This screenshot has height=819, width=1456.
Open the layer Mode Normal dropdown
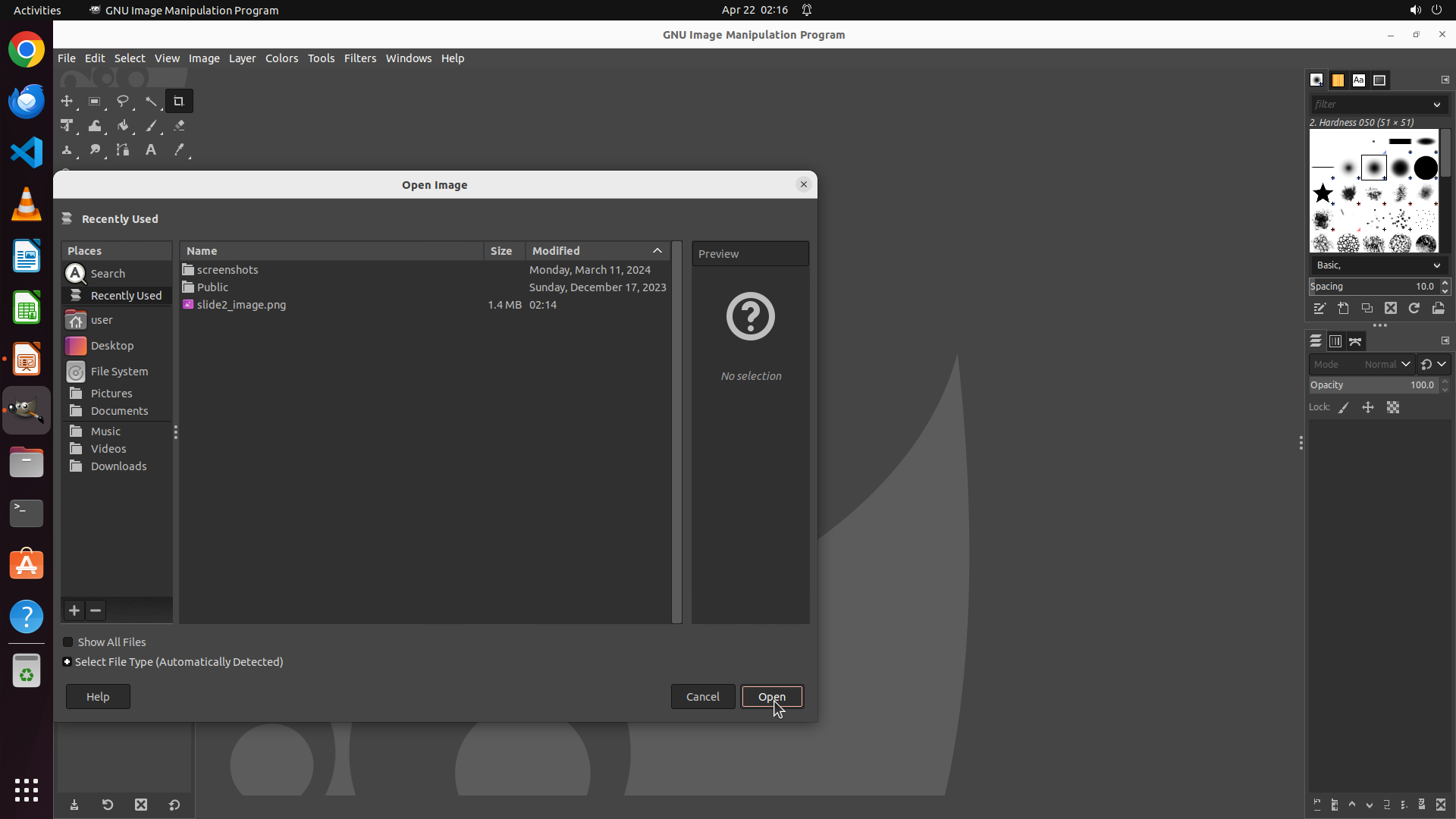pyautogui.click(x=1386, y=365)
